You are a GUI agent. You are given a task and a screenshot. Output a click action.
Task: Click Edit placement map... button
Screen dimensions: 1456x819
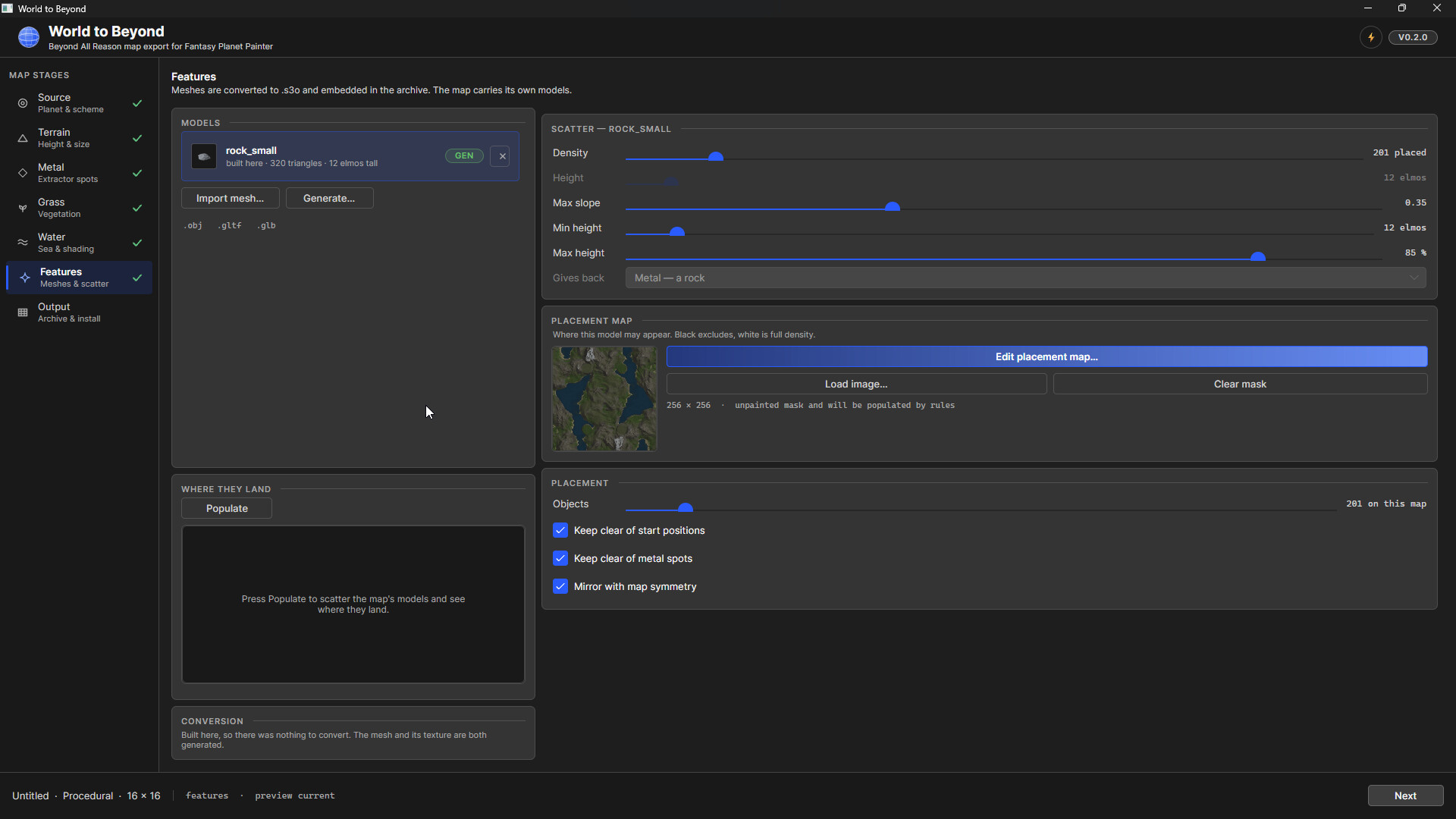[x=1046, y=356]
